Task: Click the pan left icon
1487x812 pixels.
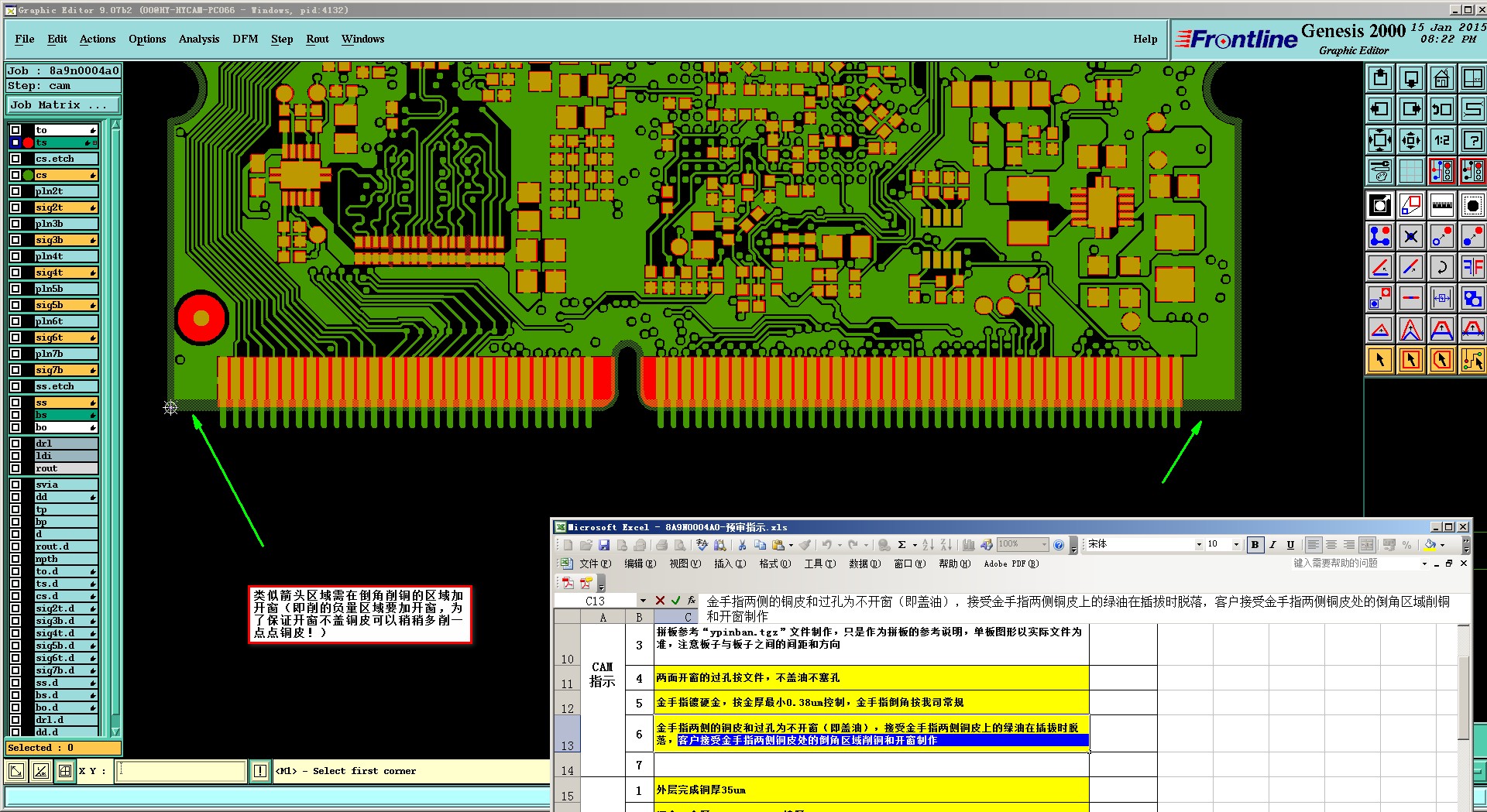Action: [1379, 109]
